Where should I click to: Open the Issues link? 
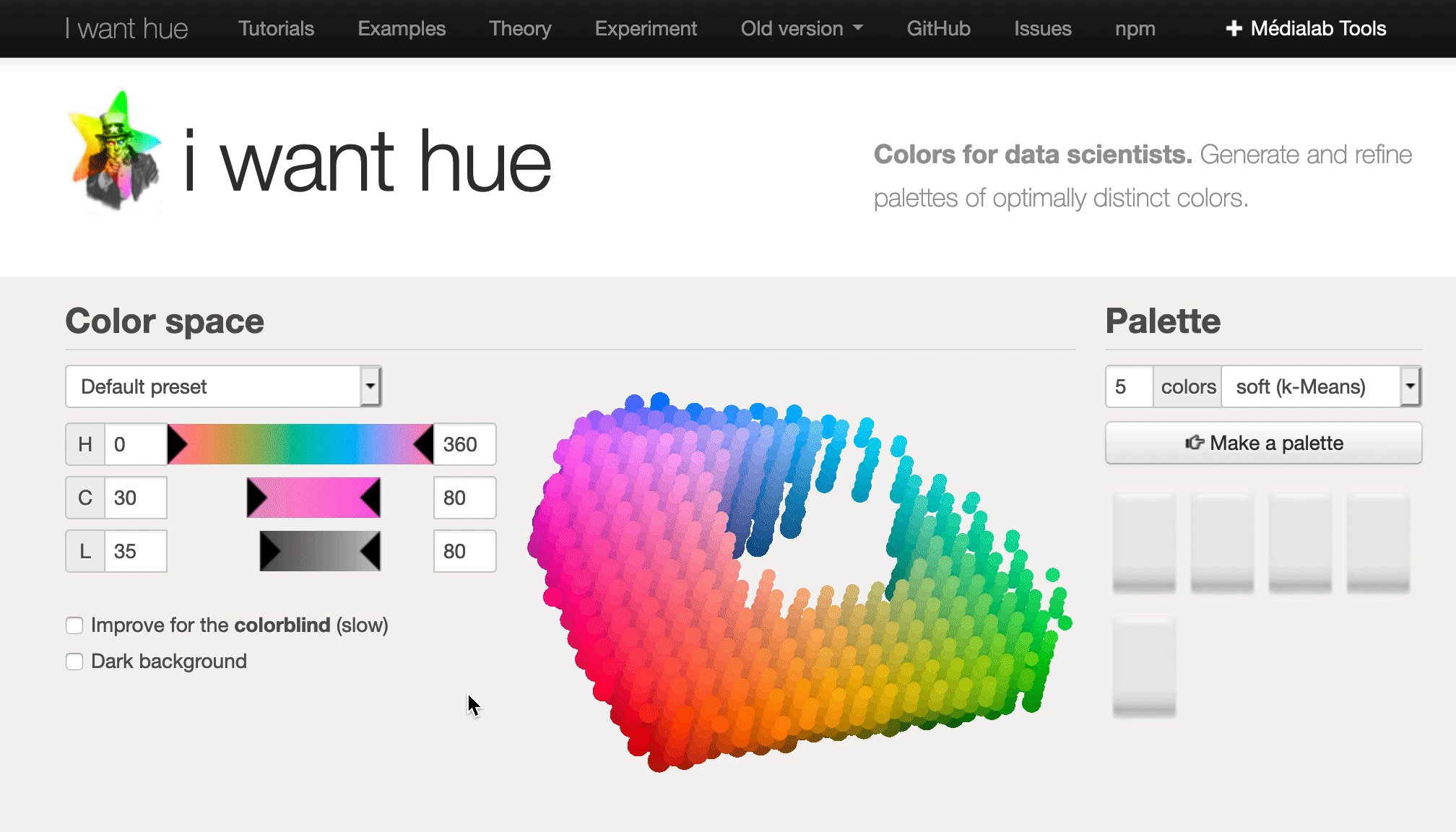[x=1042, y=29]
